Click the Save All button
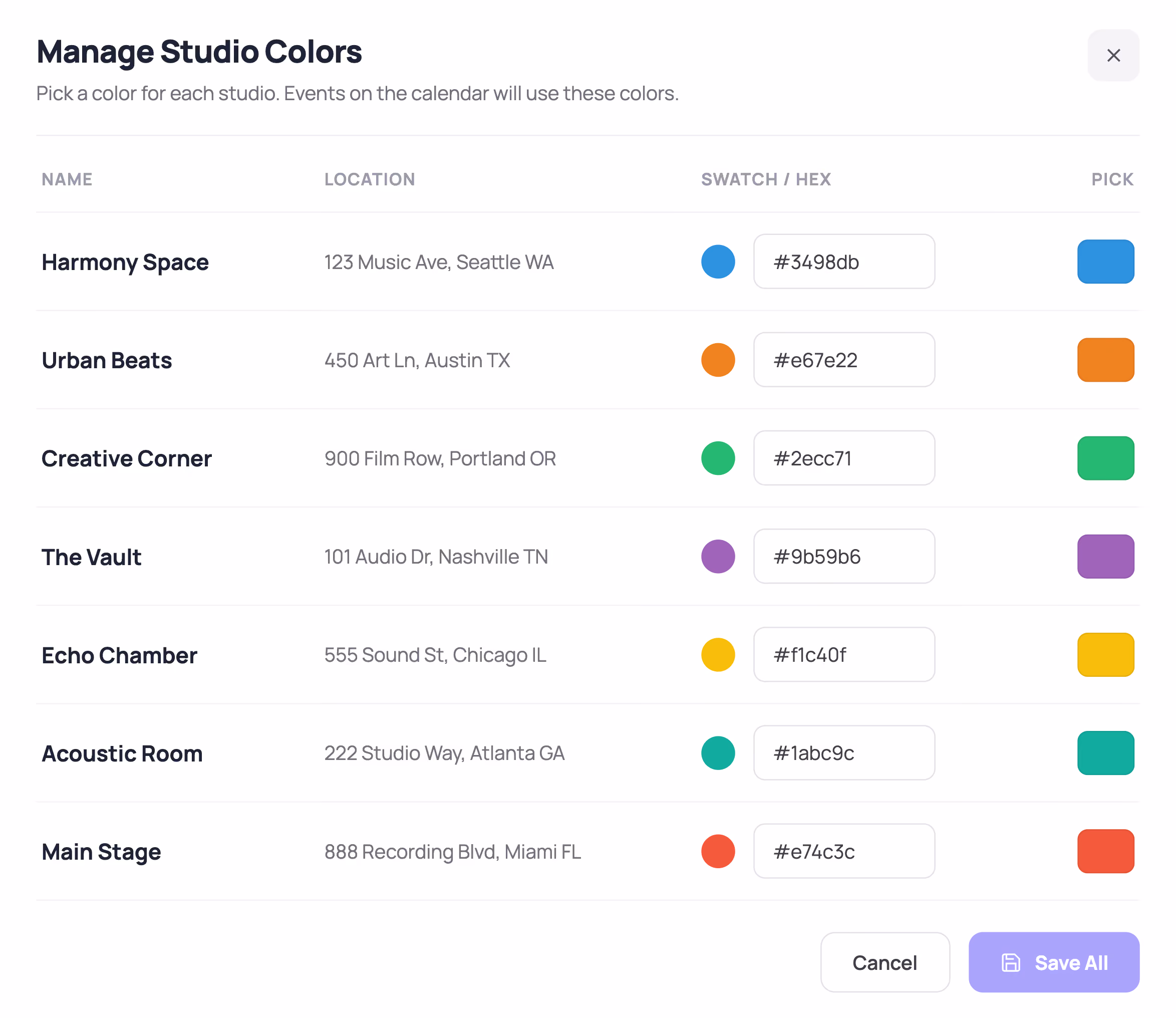 (1053, 962)
